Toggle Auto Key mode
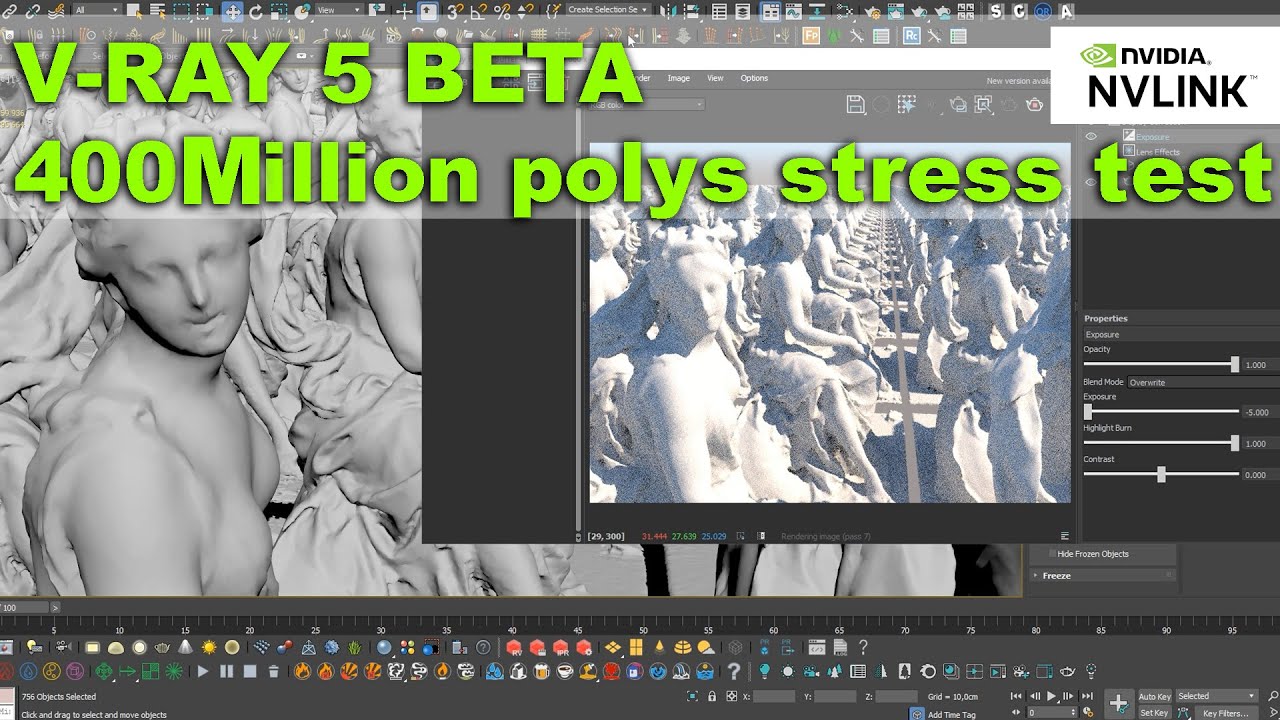Viewport: 1280px width, 720px height. click(1154, 696)
